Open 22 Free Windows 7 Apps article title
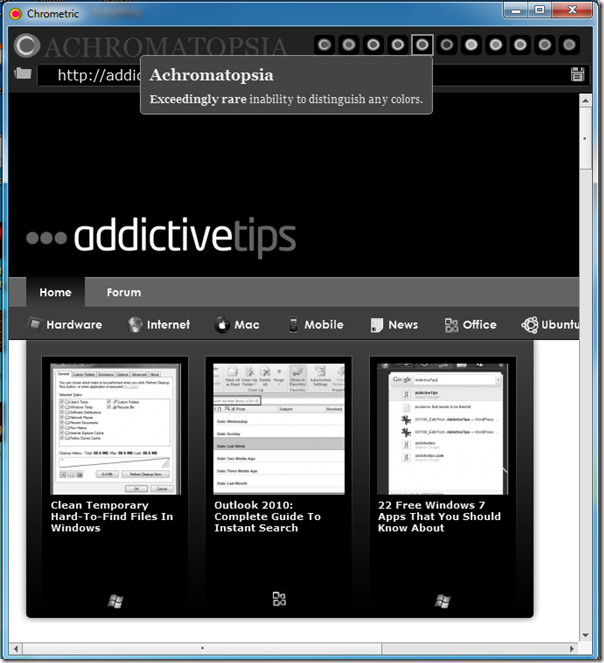The width and height of the screenshot is (604, 663). pyautogui.click(x=439, y=516)
